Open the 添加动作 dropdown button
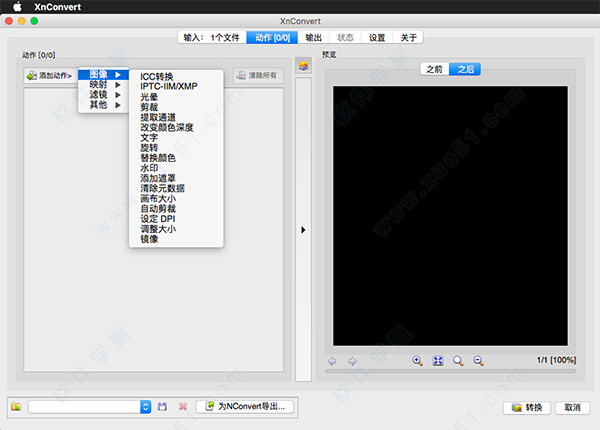Screen dimensions: 600x430 [50, 75]
